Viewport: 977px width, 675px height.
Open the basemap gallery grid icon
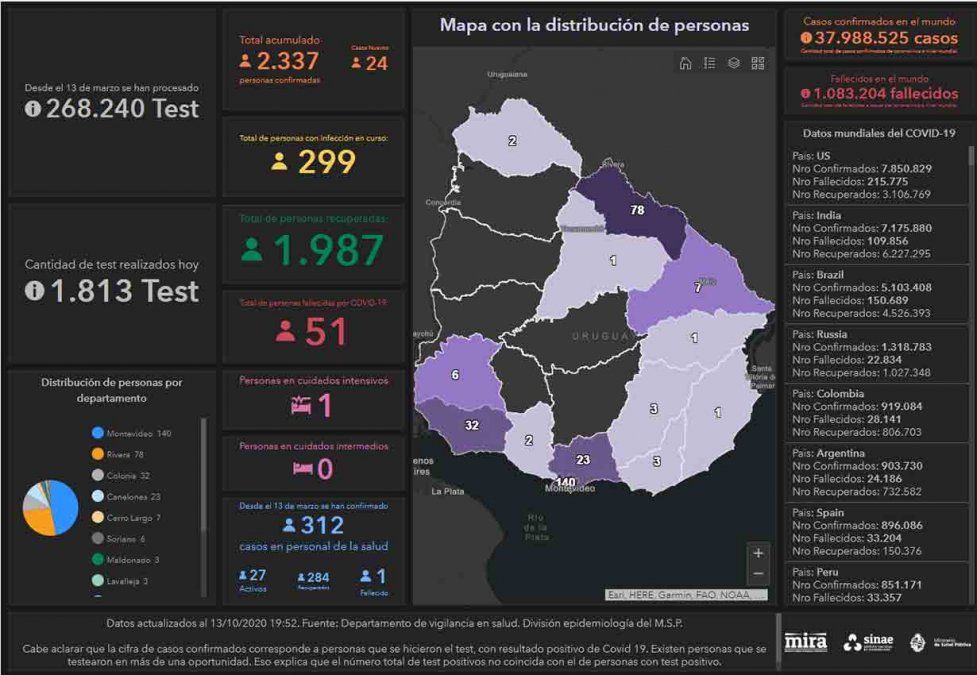point(758,63)
